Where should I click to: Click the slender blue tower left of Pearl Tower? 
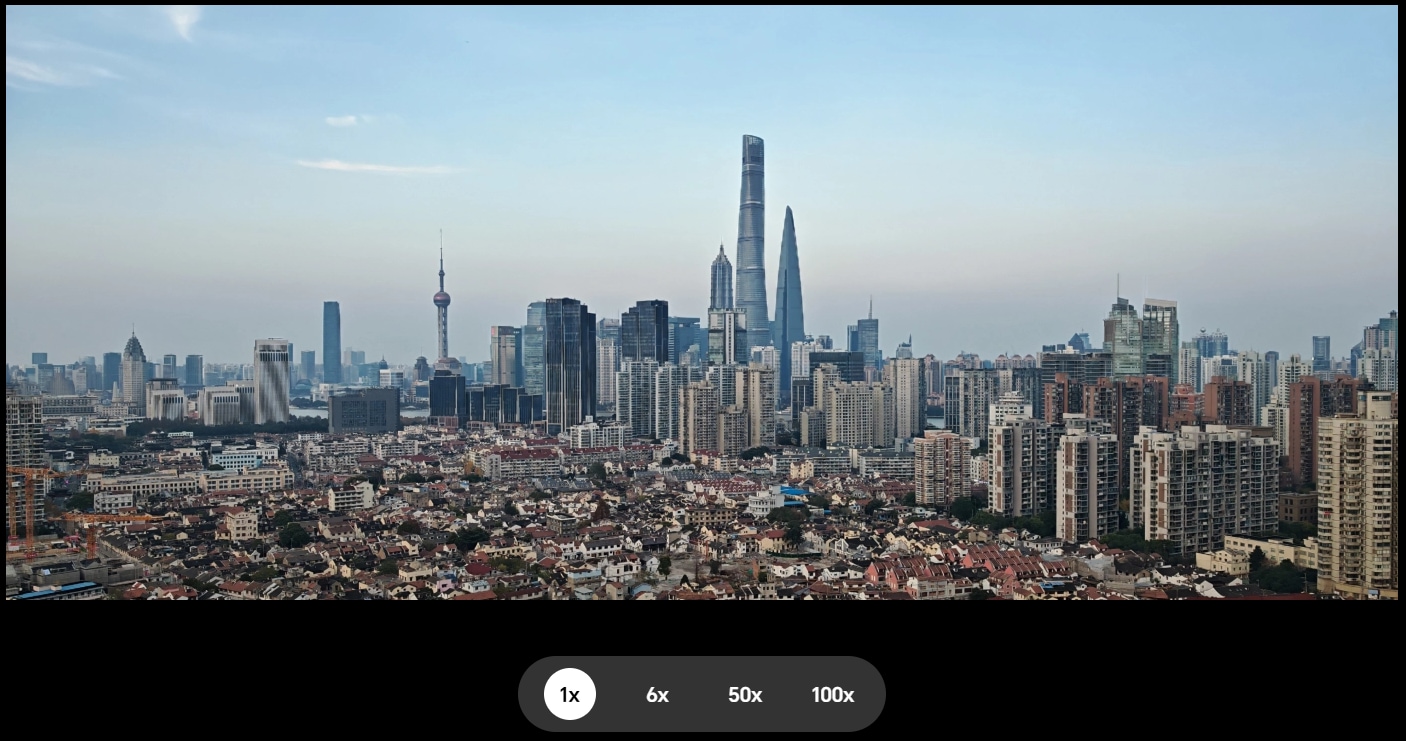331,340
